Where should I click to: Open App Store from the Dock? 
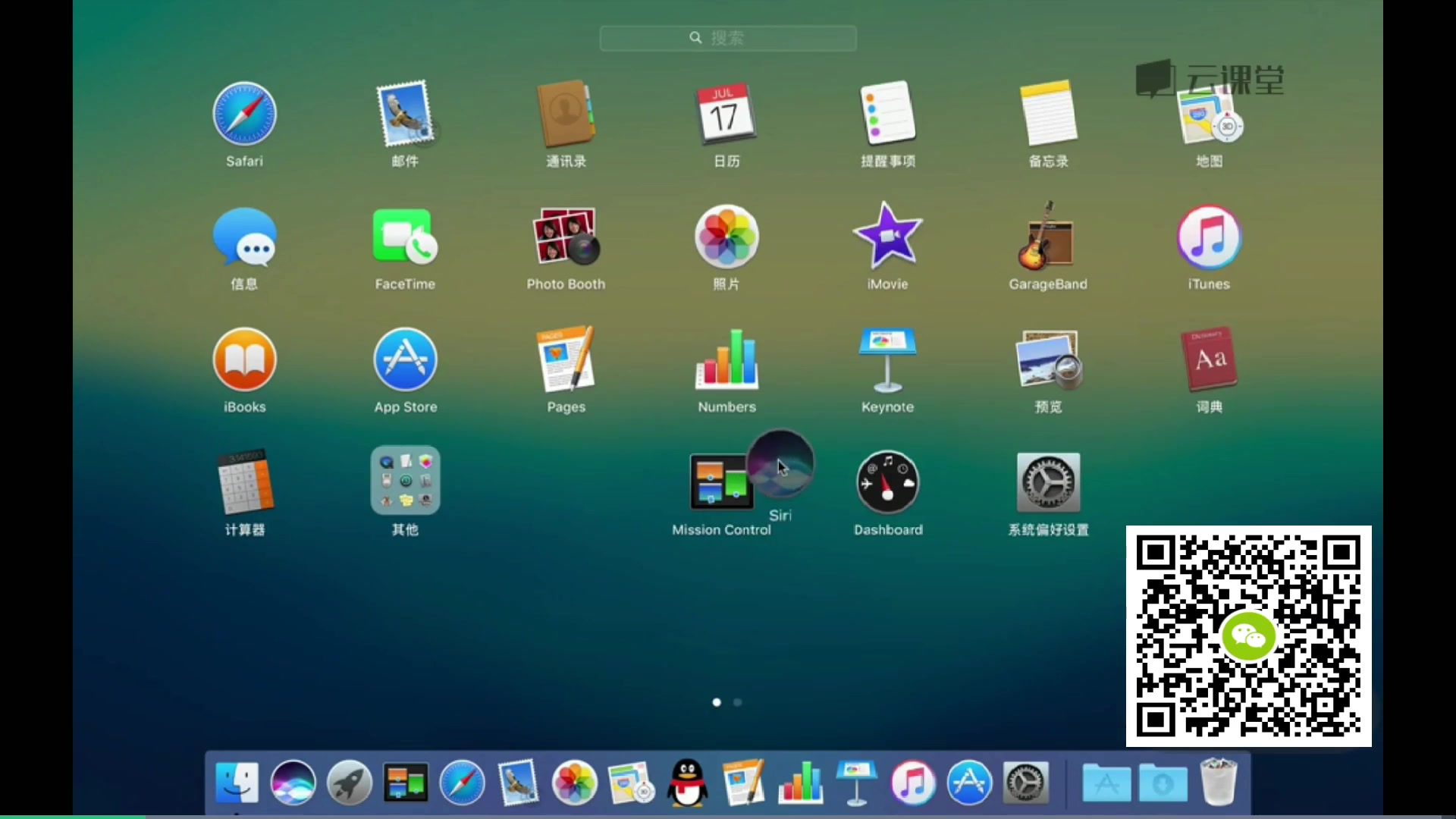pyautogui.click(x=969, y=783)
